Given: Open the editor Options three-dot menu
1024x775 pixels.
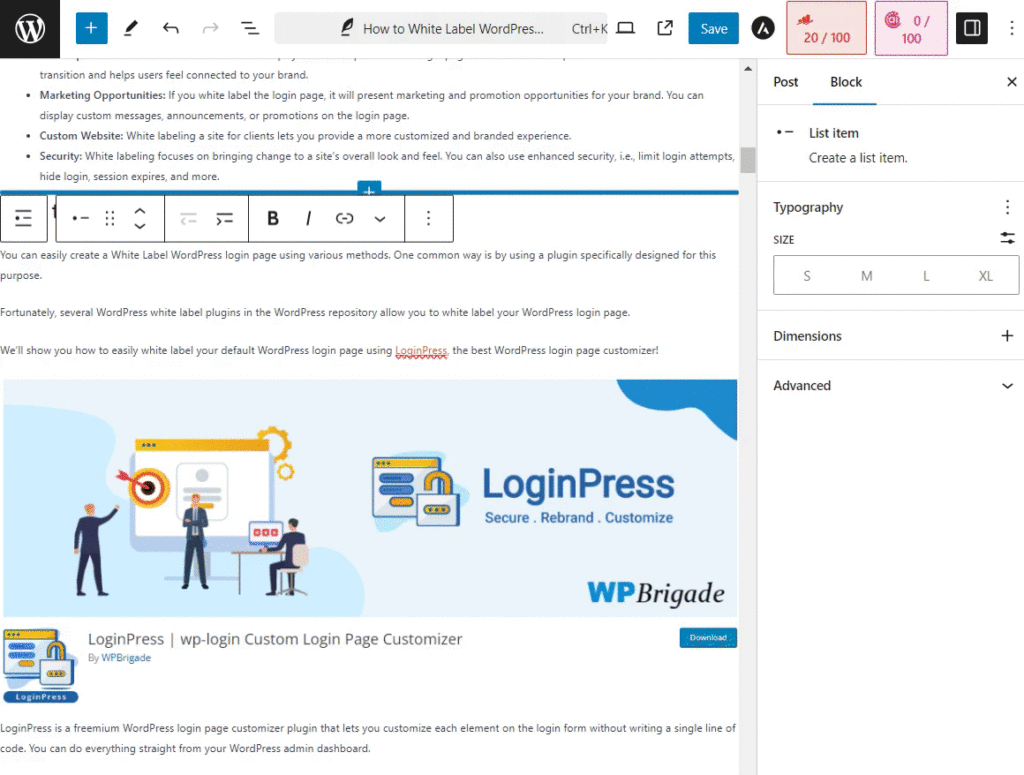Looking at the screenshot, I should [1011, 28].
